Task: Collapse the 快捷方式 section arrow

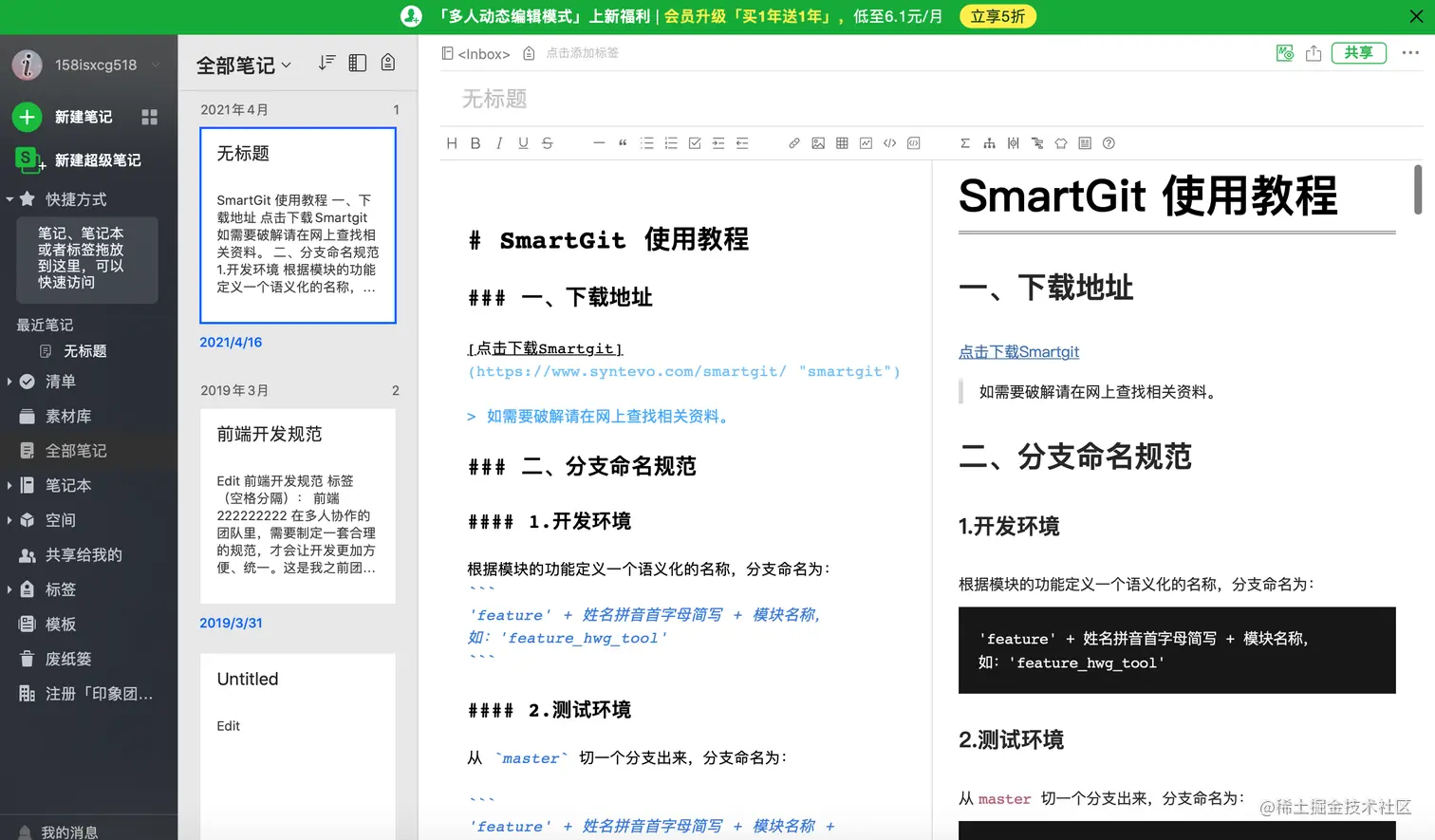Action: coord(9,199)
